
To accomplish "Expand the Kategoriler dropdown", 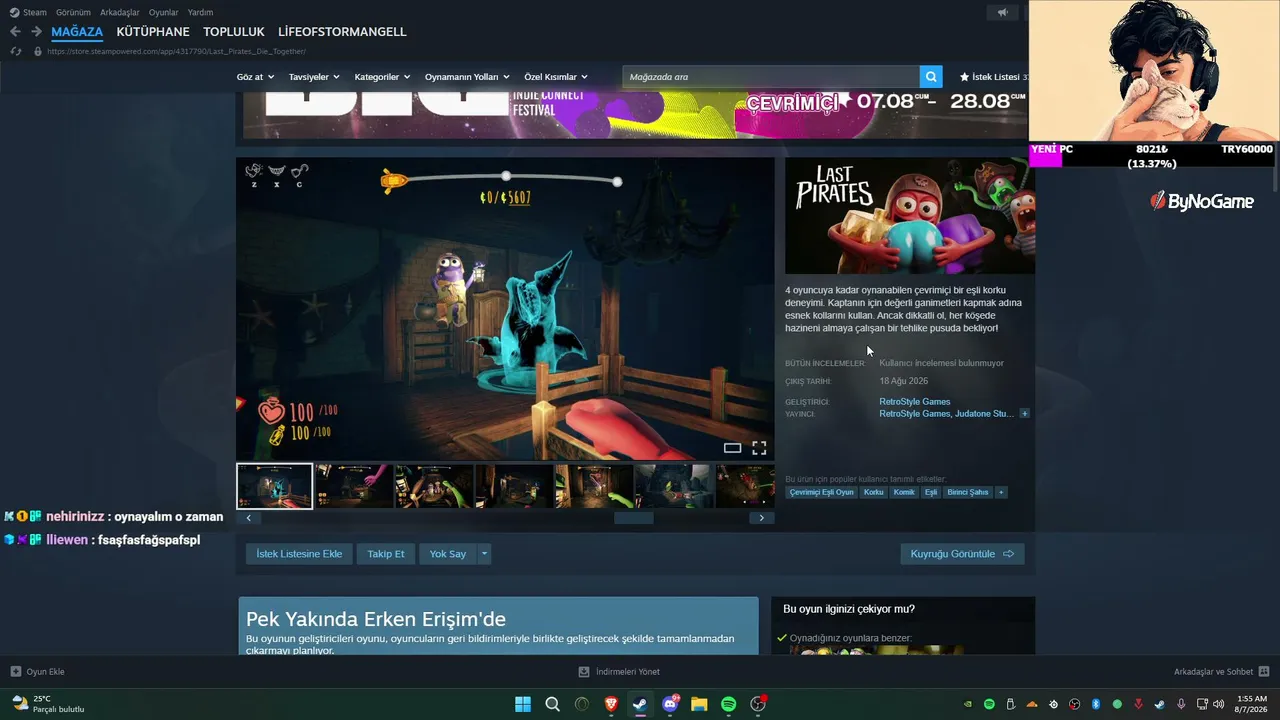I will coord(382,77).
